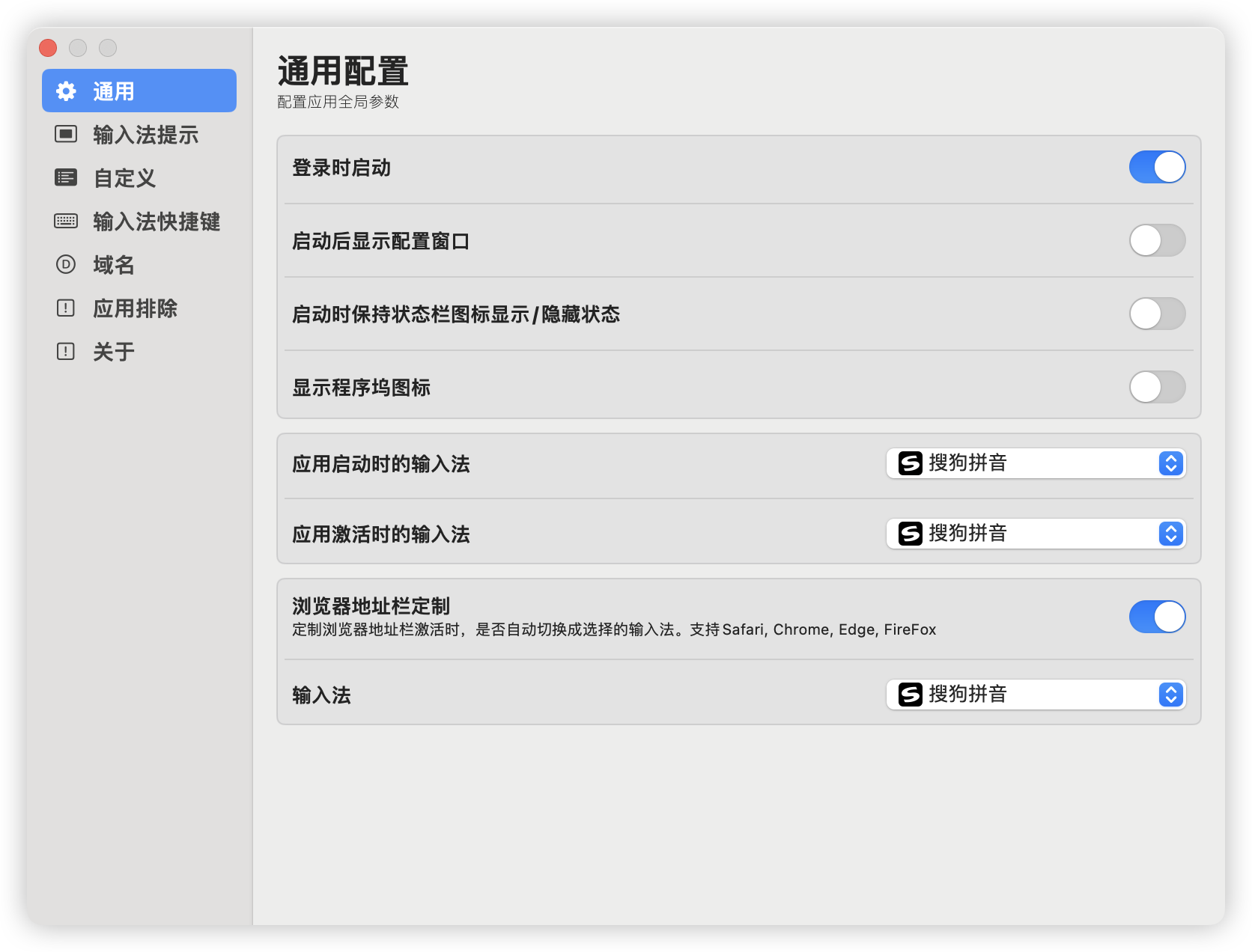Viewport: 1252px width, 952px height.
Task: Click the 登录时启动 label
Action: click(x=341, y=168)
